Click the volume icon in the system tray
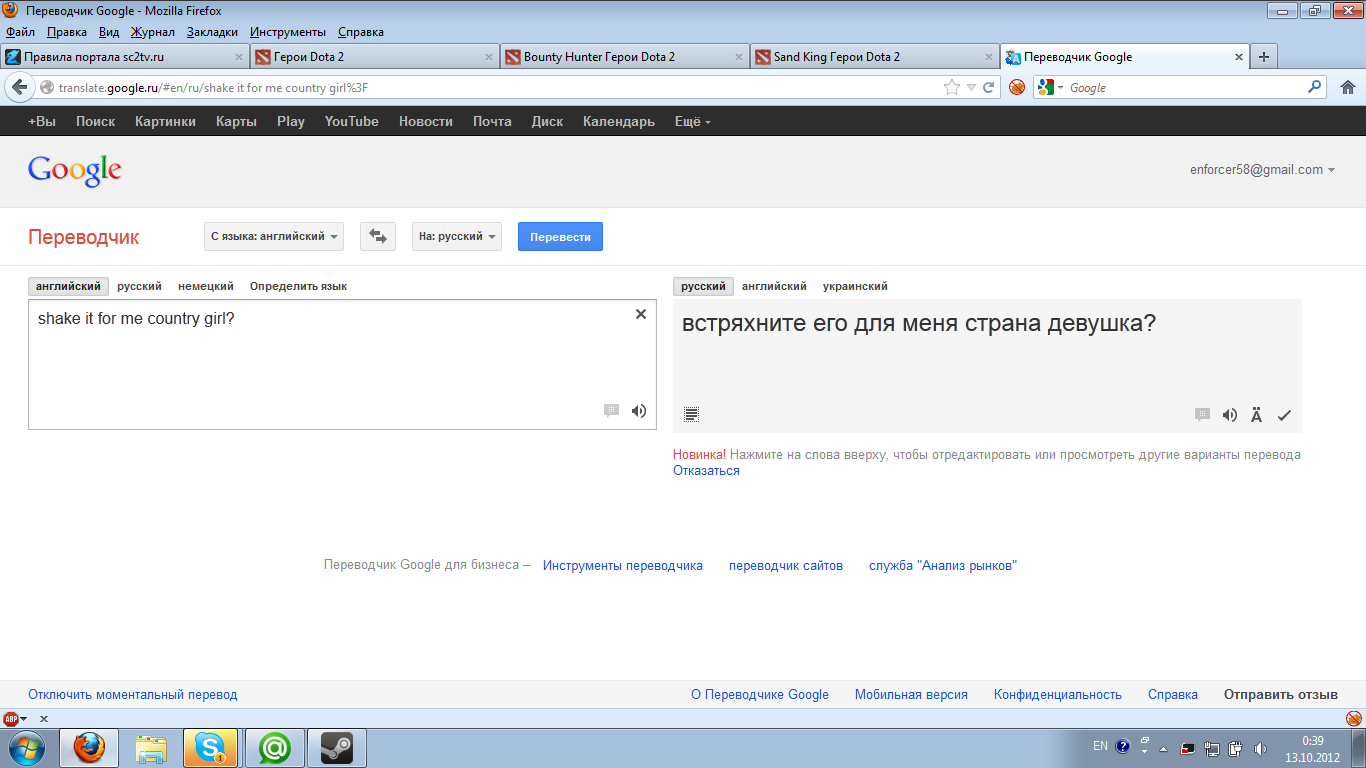This screenshot has height=768, width=1366. [x=1260, y=747]
